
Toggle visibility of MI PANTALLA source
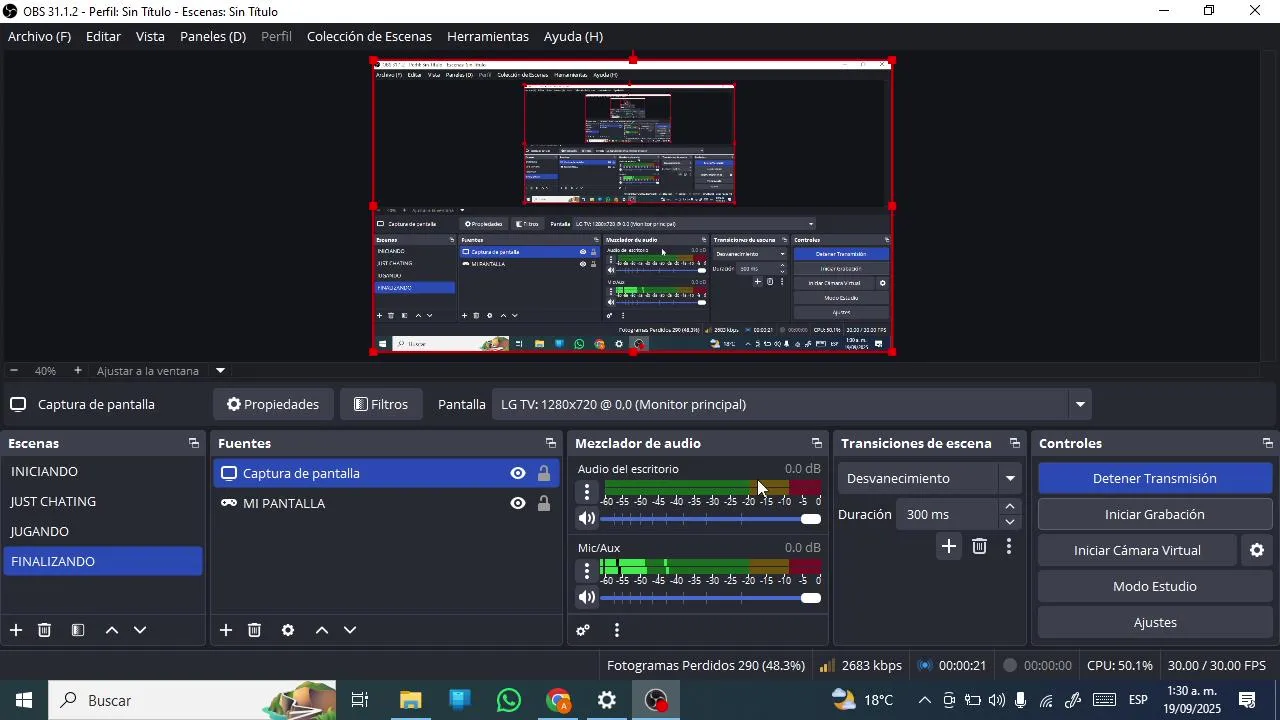(518, 503)
